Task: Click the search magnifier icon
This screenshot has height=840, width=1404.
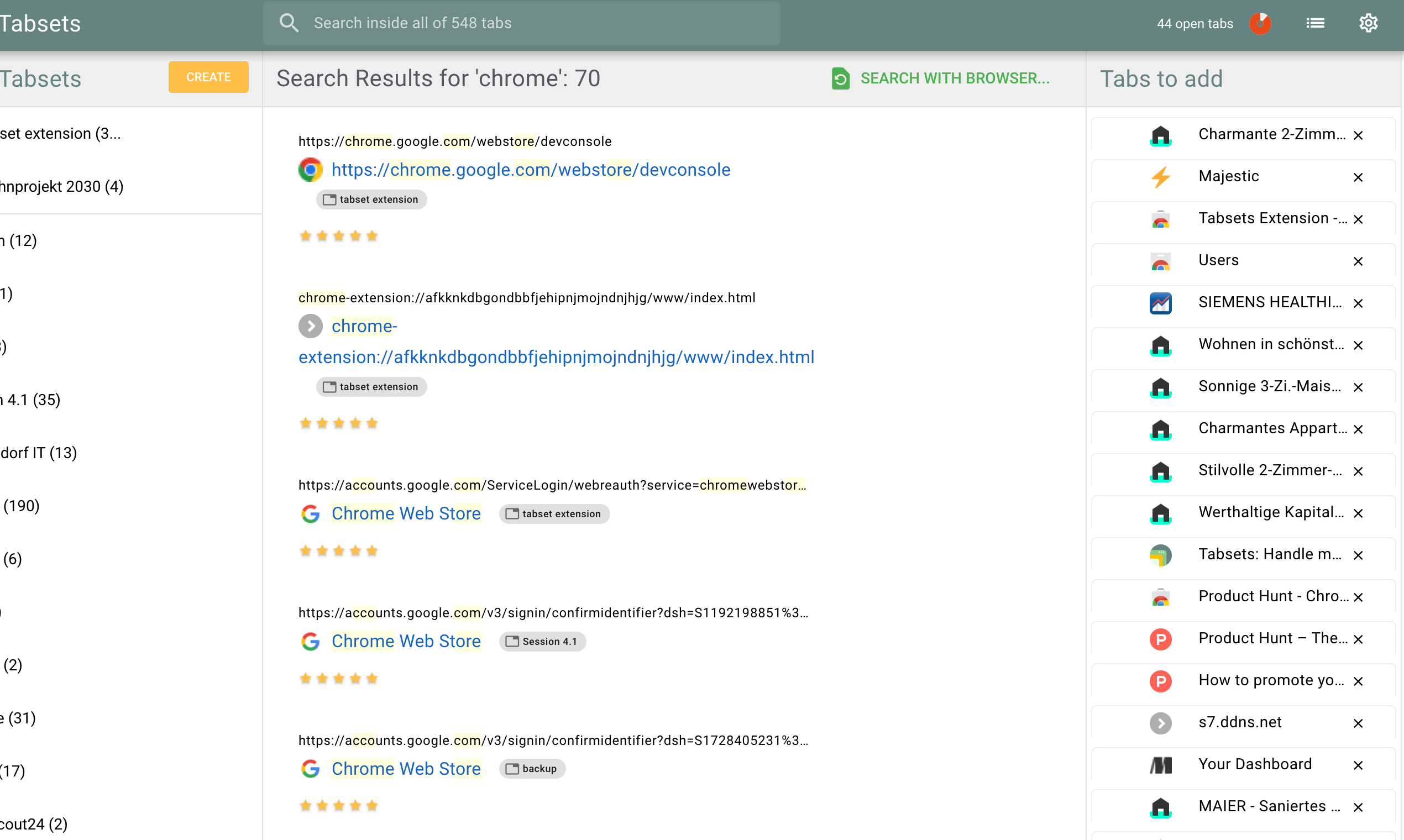Action: (289, 23)
